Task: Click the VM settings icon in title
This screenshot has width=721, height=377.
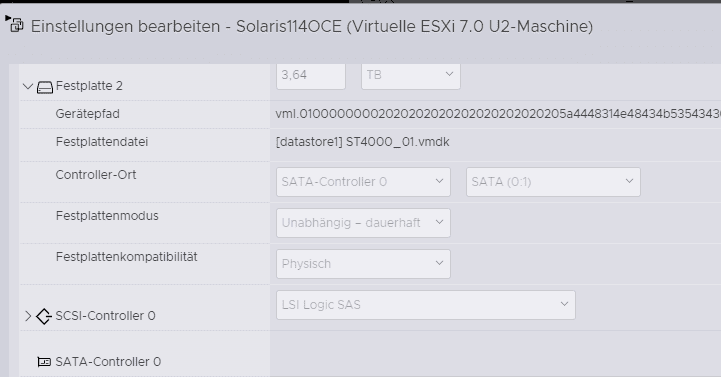Action: point(17,26)
